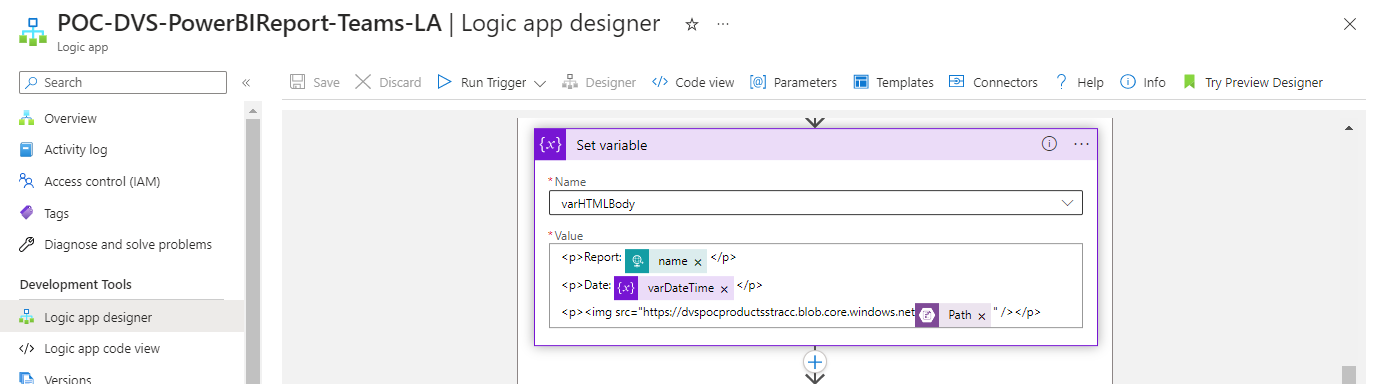
Task: Remove the 'name' token with its x
Action: click(x=698, y=262)
